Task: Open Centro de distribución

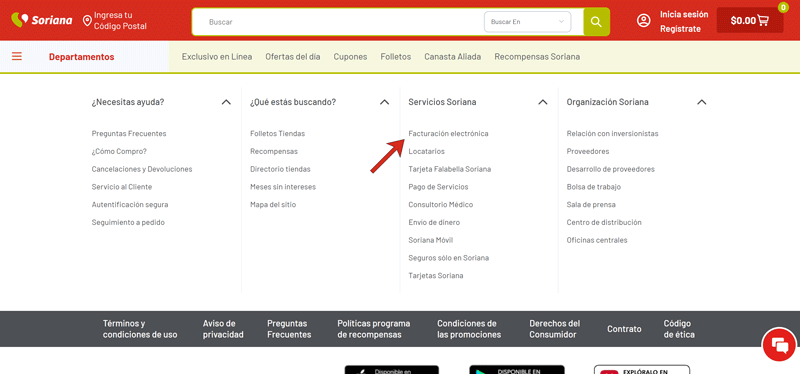Action: [x=604, y=222]
